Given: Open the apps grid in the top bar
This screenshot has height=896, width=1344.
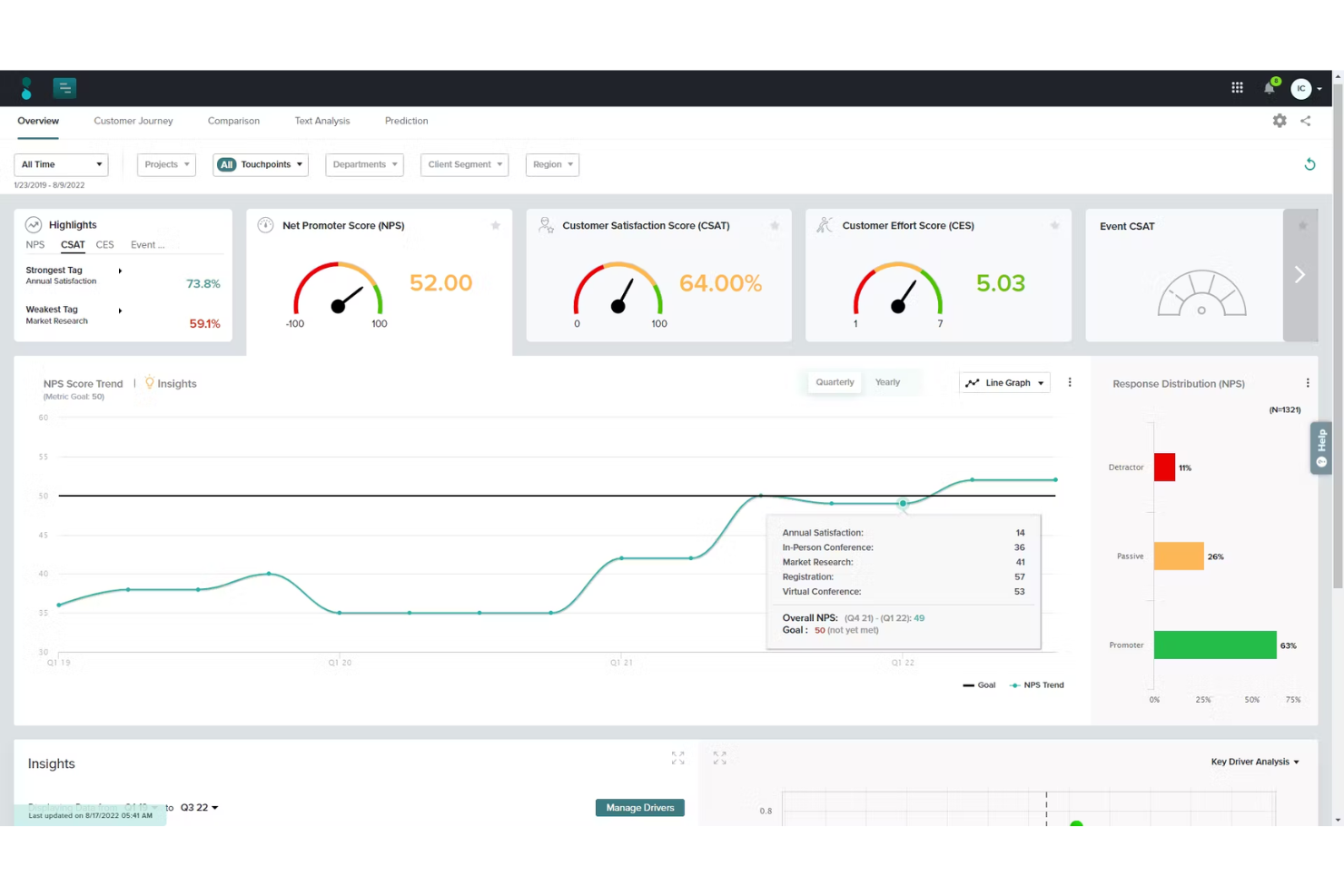Looking at the screenshot, I should [x=1237, y=88].
